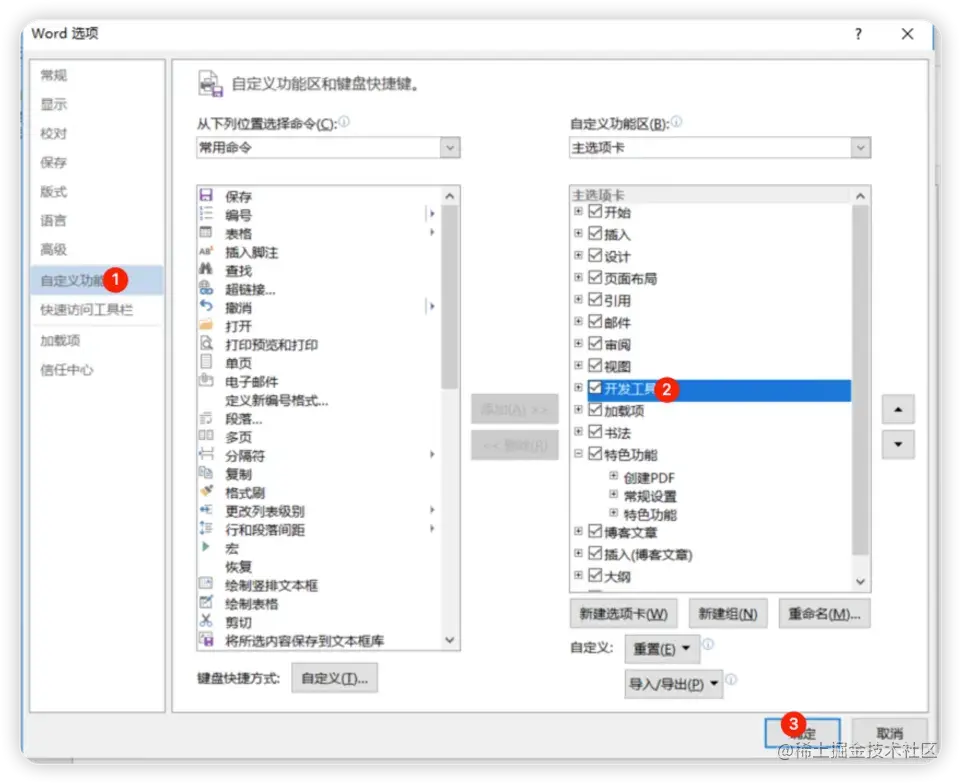The height and width of the screenshot is (783, 960).
Task: Click the tabs list scrollbar thumb
Action: [x=860, y=380]
